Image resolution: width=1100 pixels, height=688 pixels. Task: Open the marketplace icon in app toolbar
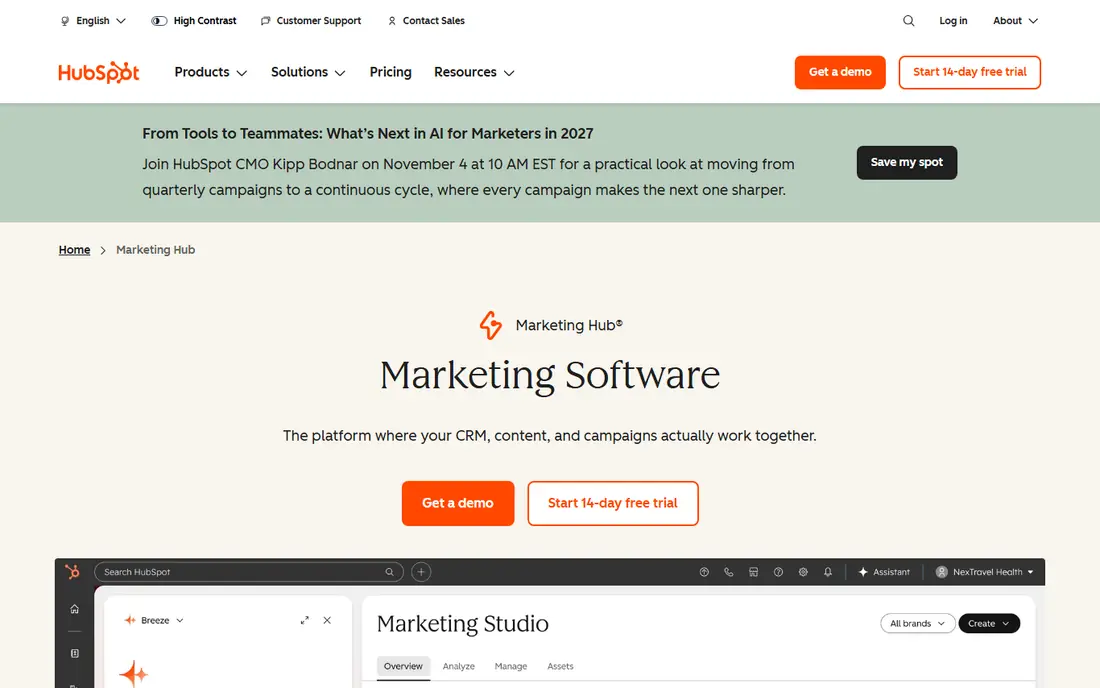753,572
